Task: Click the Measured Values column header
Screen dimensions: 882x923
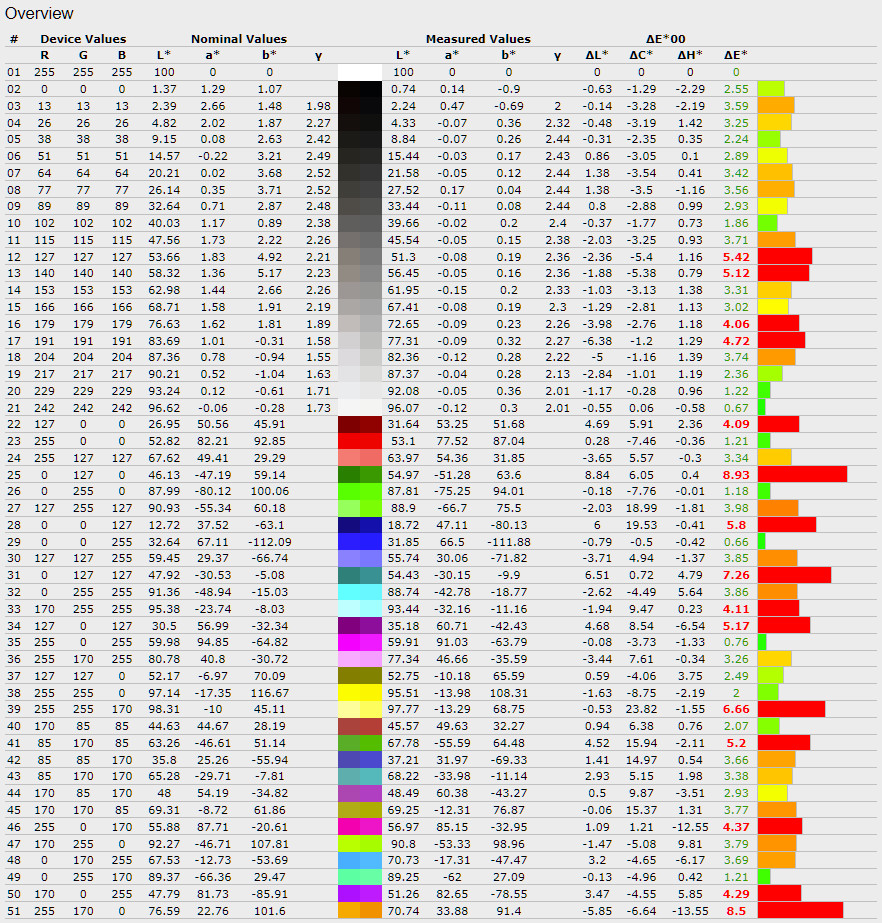Action: coord(478,39)
